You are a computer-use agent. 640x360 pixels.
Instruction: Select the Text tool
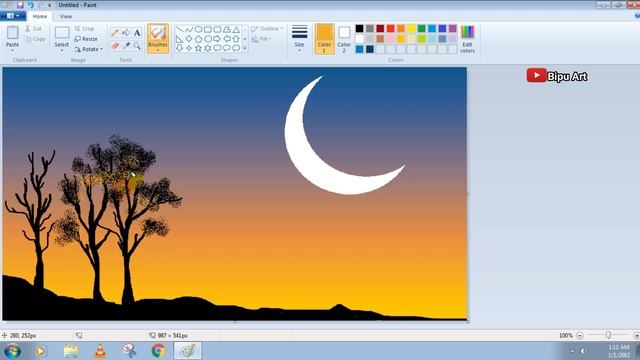point(137,33)
